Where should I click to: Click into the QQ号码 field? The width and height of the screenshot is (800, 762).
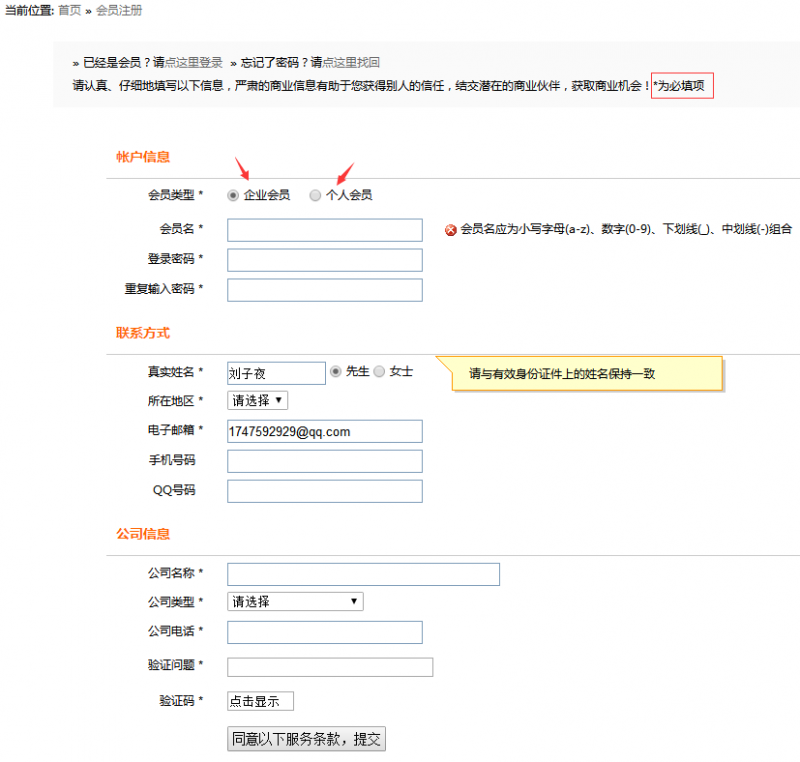pos(325,491)
